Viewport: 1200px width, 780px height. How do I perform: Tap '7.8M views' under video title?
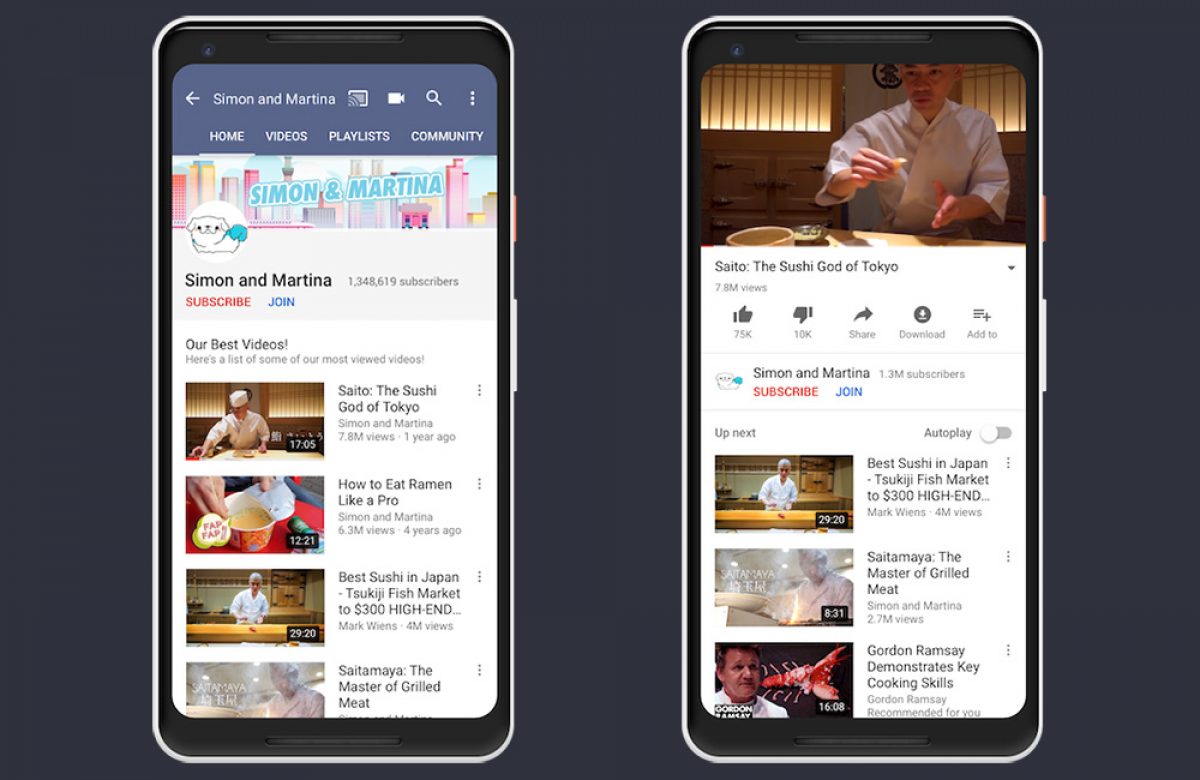(x=741, y=288)
